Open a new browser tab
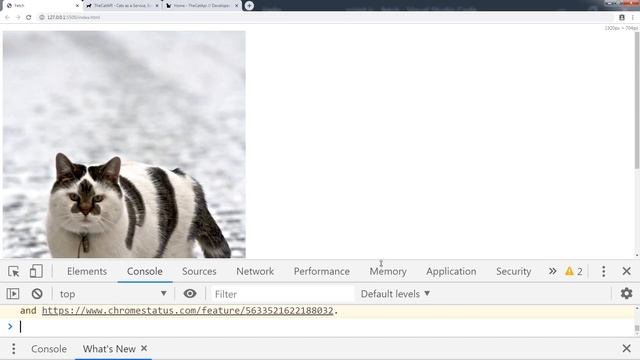Viewport: 640px width, 360px height. coord(249,6)
